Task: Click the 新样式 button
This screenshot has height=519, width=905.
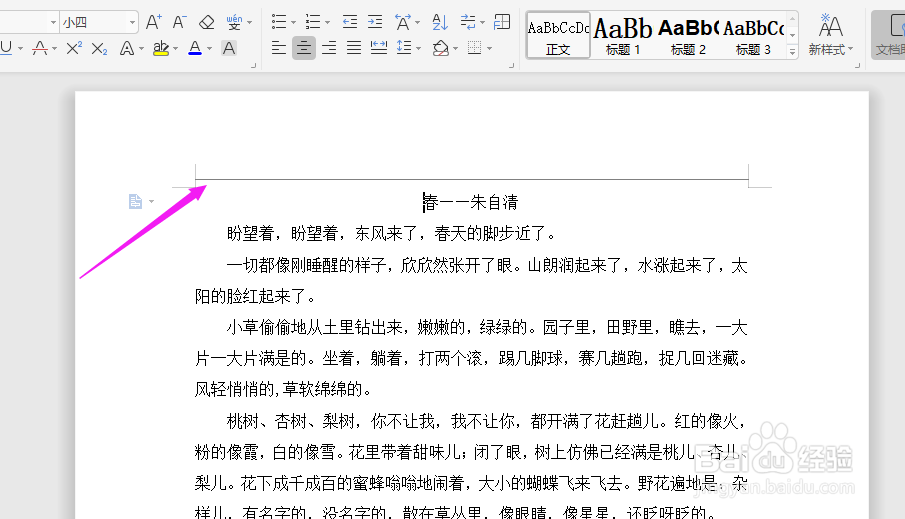Action: click(831, 35)
